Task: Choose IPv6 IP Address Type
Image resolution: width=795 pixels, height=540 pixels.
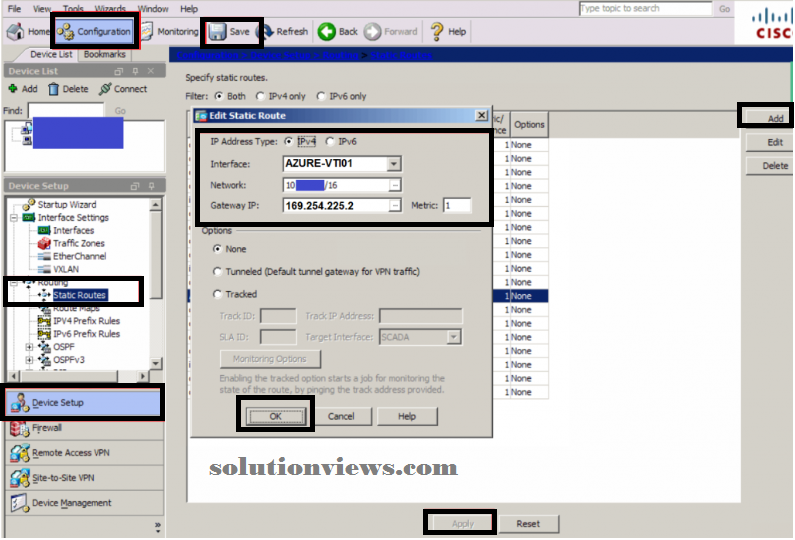Action: pos(330,141)
